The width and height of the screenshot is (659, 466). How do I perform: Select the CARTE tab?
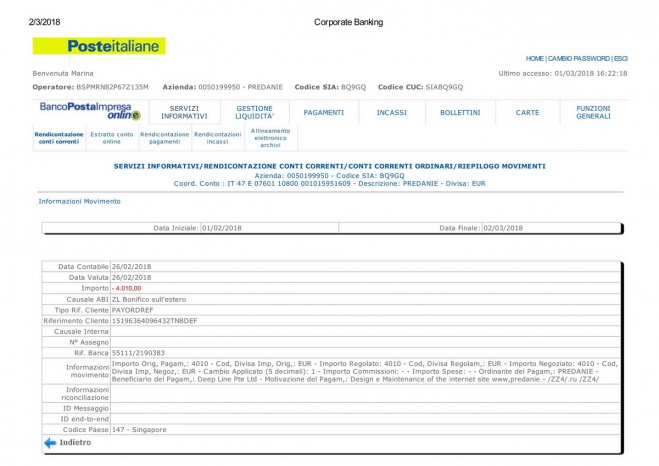click(x=527, y=112)
